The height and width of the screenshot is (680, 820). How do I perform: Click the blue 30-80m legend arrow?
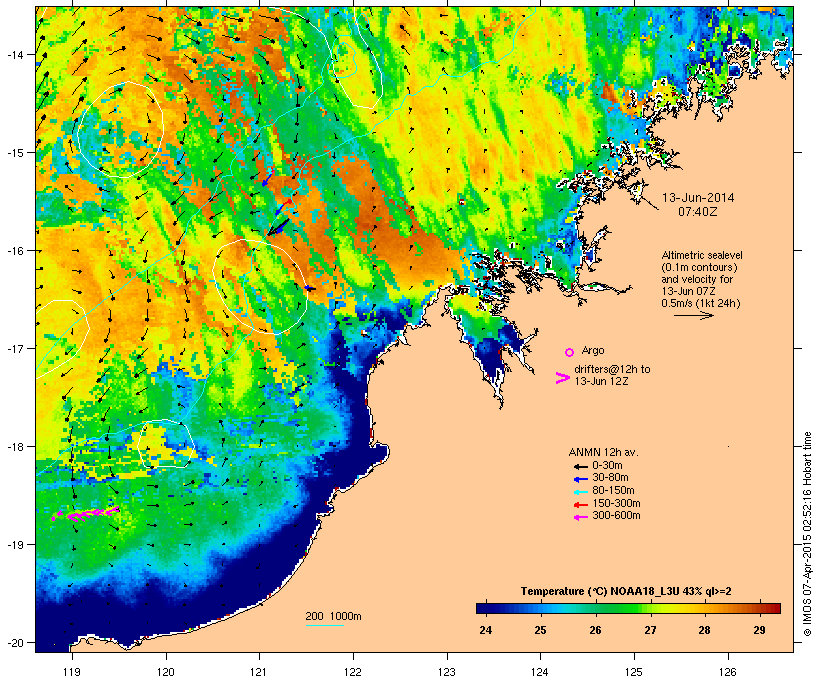580,479
